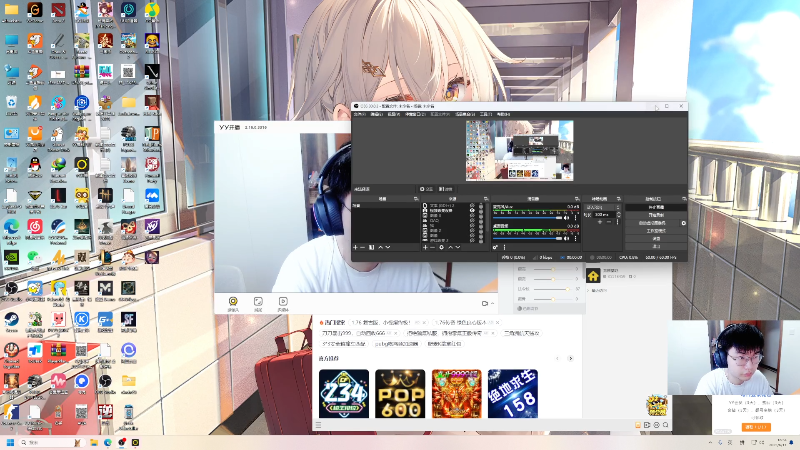Mute the lower audio mixer channel
The width and height of the screenshot is (800, 450).
click(x=566, y=238)
